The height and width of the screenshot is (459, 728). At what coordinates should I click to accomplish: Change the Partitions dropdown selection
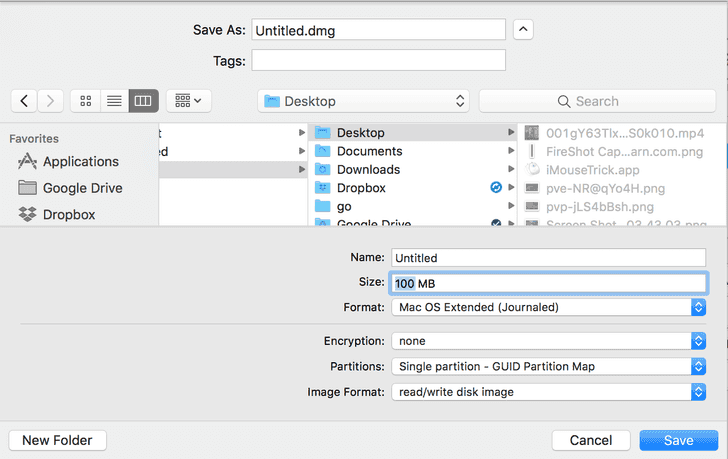548,366
